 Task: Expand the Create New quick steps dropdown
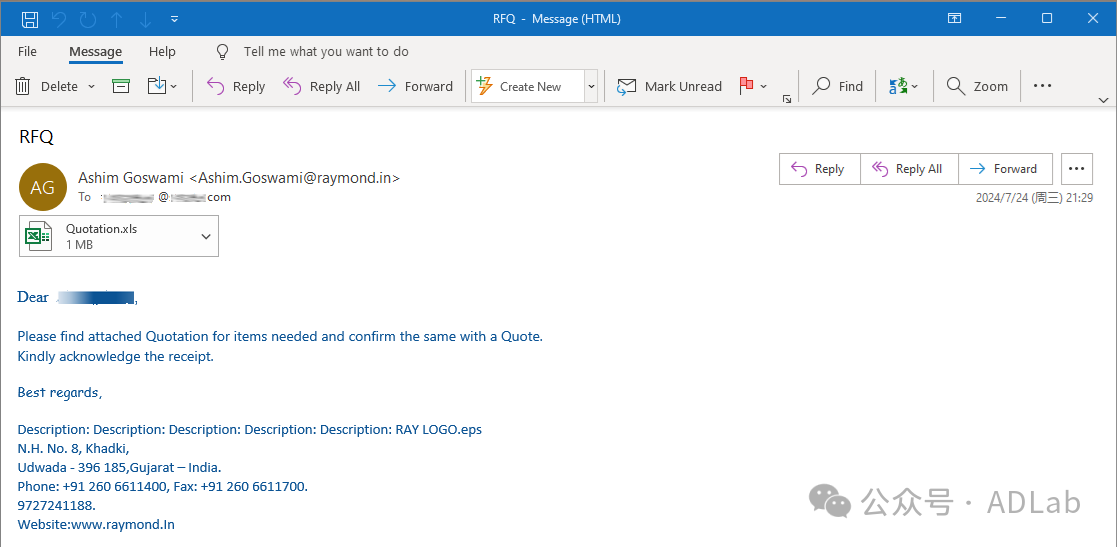coord(591,86)
